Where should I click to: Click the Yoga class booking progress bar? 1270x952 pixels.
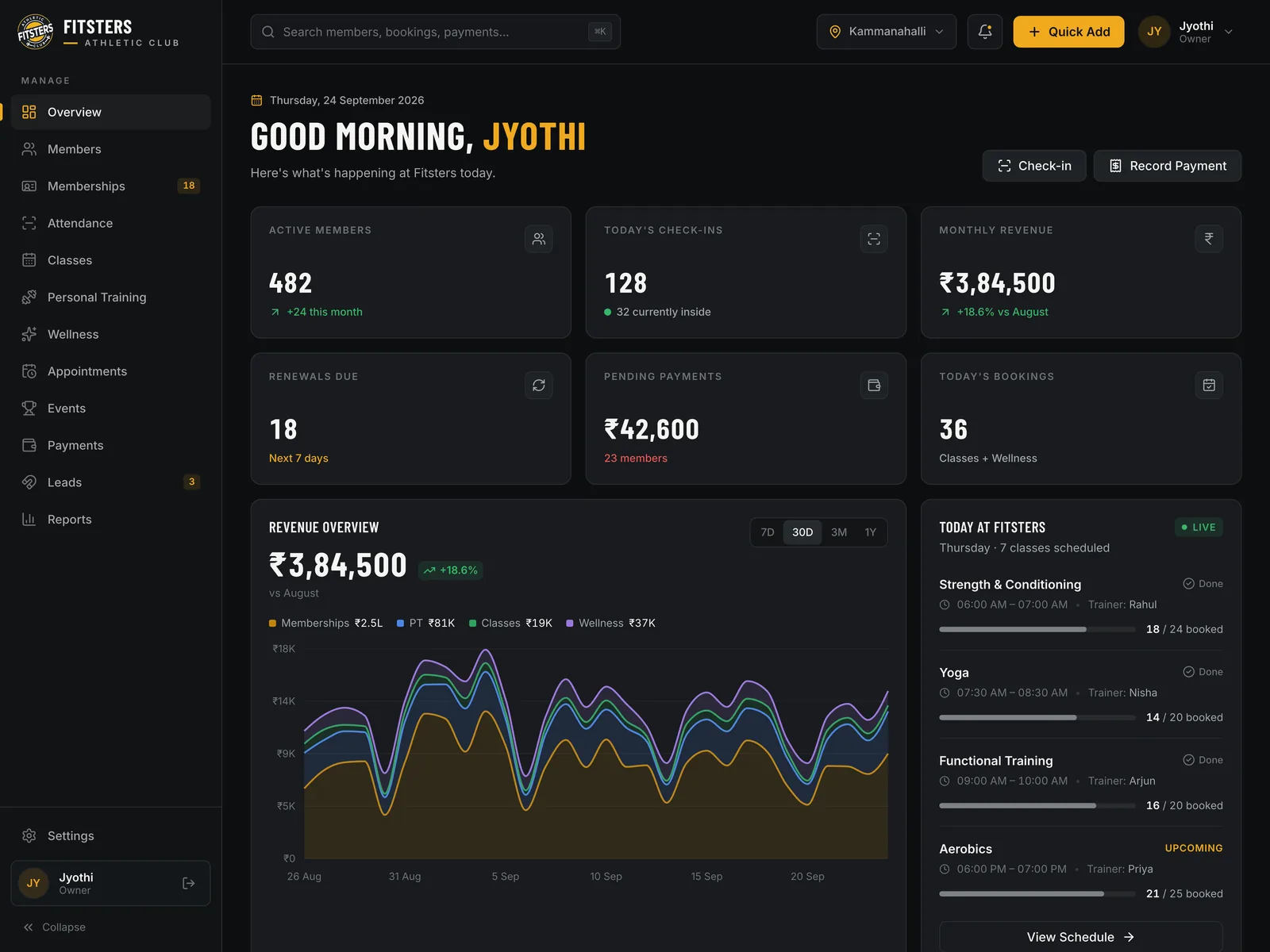[1037, 717]
